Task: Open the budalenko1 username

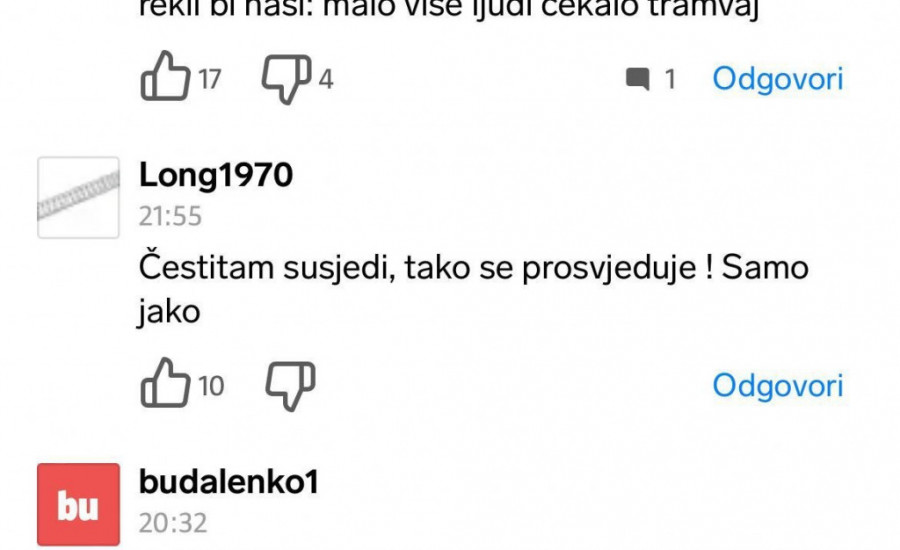Action: [x=228, y=481]
